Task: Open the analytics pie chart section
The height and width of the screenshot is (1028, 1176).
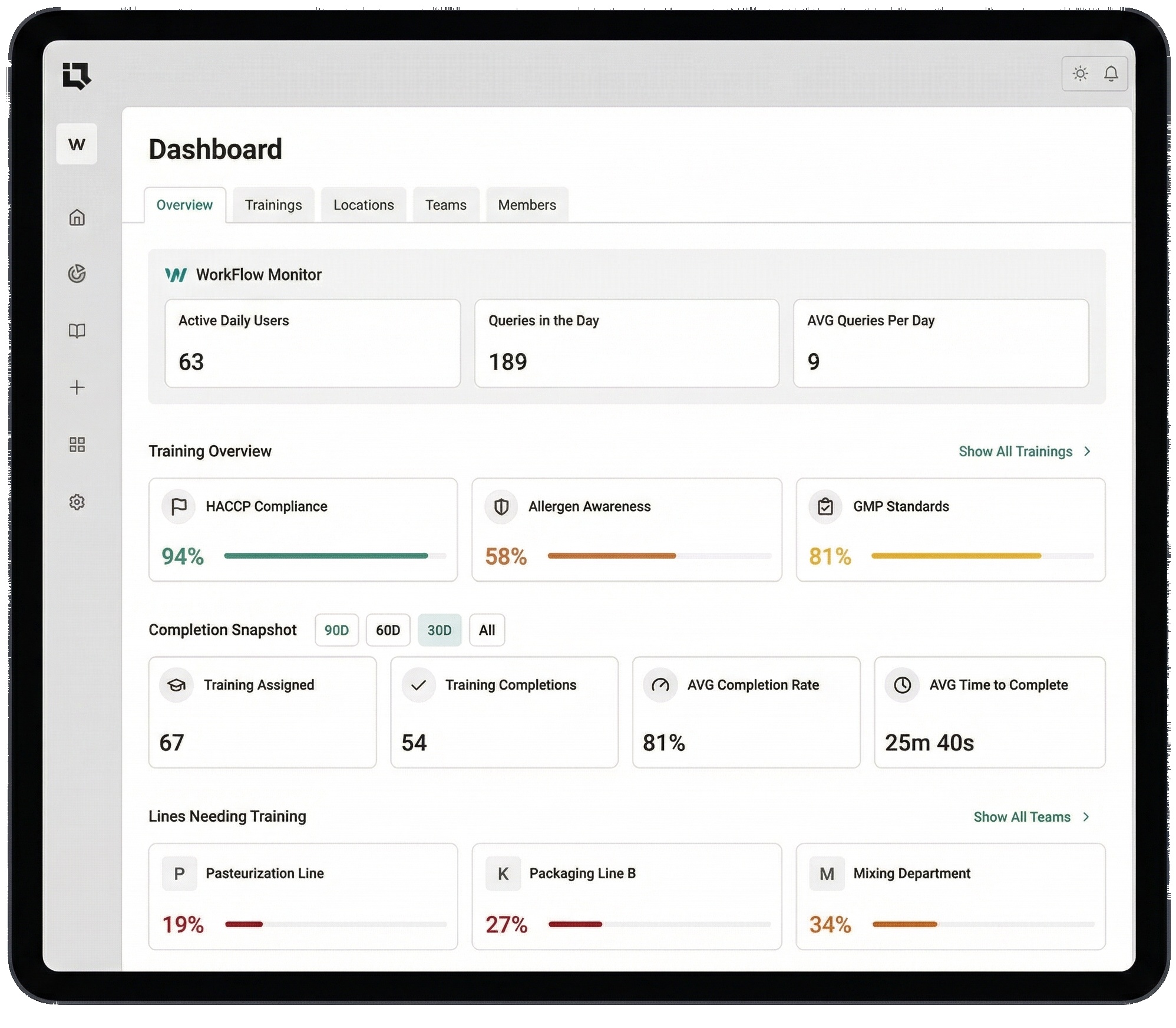Action: (x=77, y=273)
